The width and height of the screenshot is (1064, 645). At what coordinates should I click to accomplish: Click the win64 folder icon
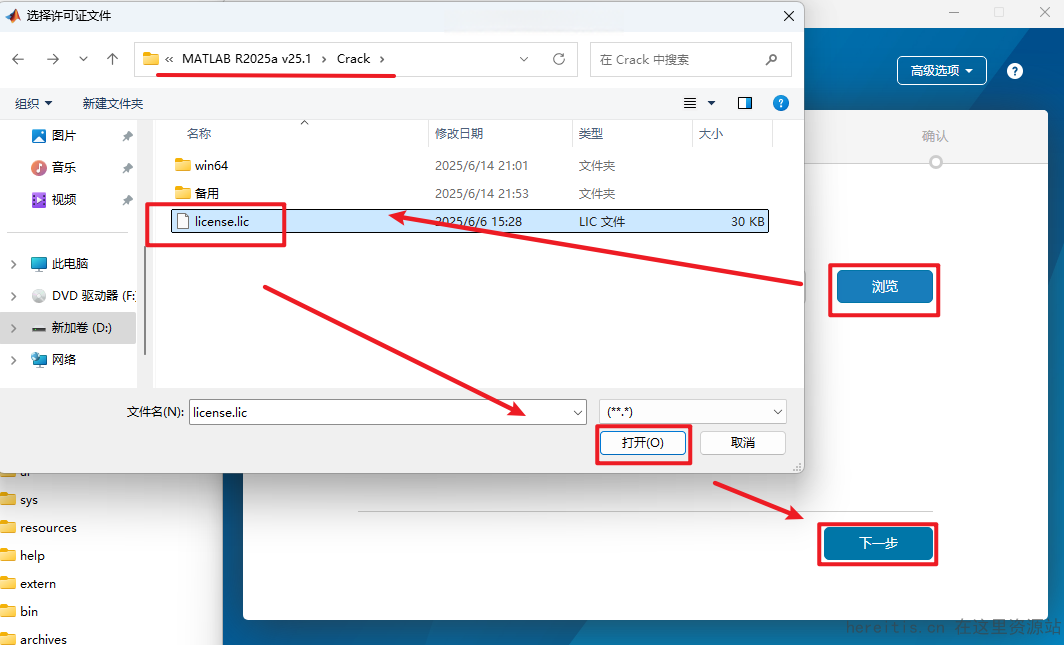click(183, 165)
